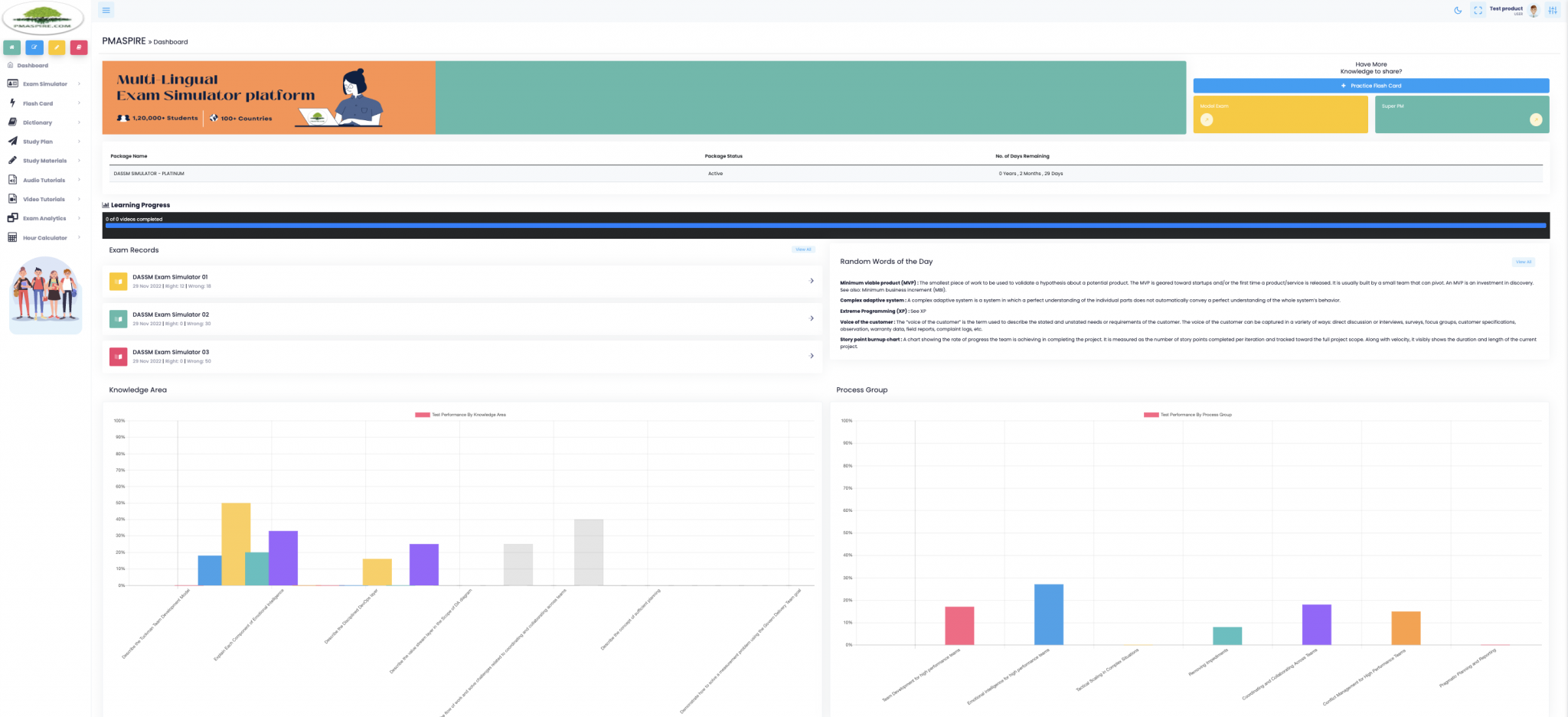This screenshot has height=717, width=1568.
Task: Click the Audio Tutorials file icon
Action: click(12, 180)
